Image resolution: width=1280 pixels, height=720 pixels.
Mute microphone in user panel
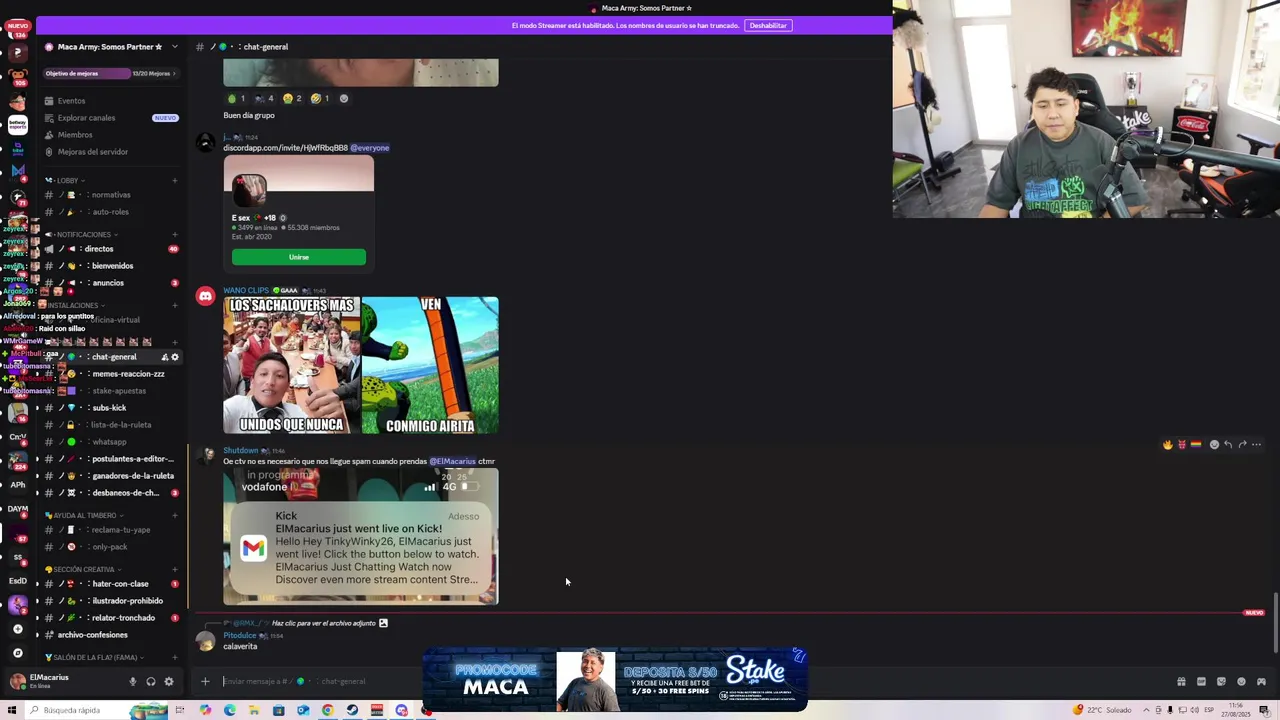[x=132, y=682]
